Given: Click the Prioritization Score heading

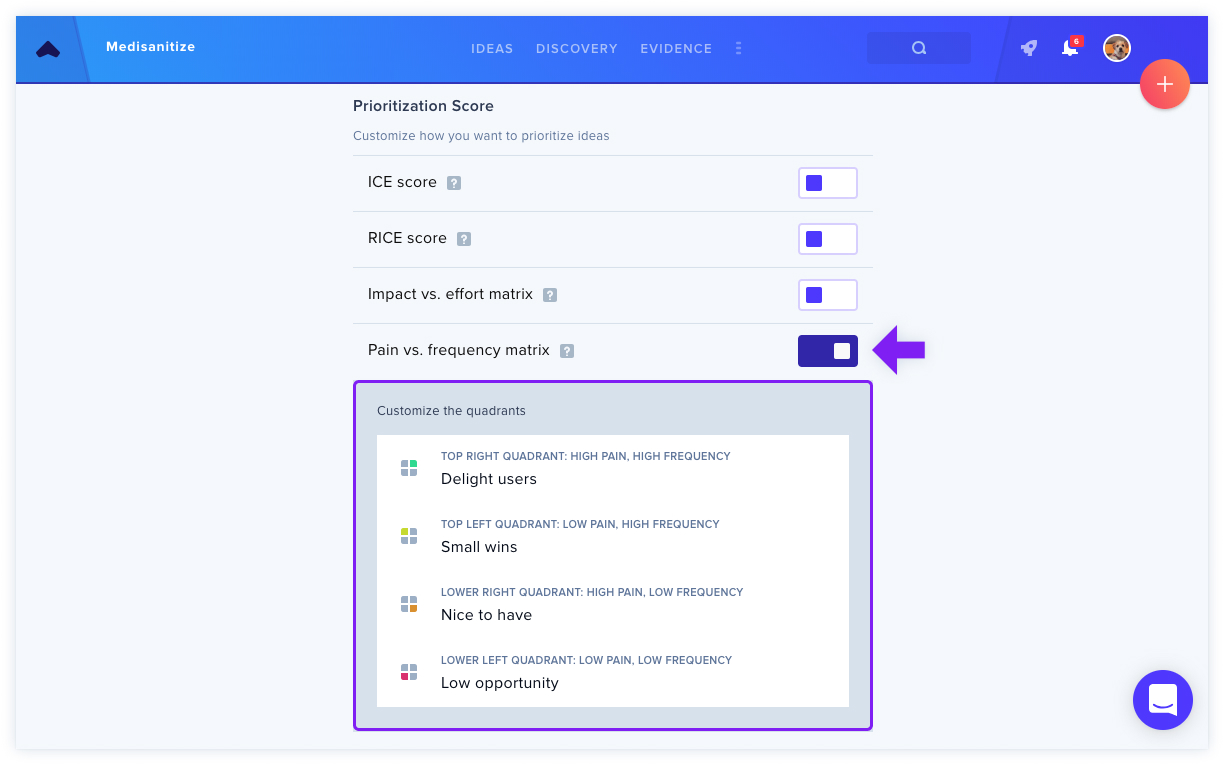Looking at the screenshot, I should 423,106.
